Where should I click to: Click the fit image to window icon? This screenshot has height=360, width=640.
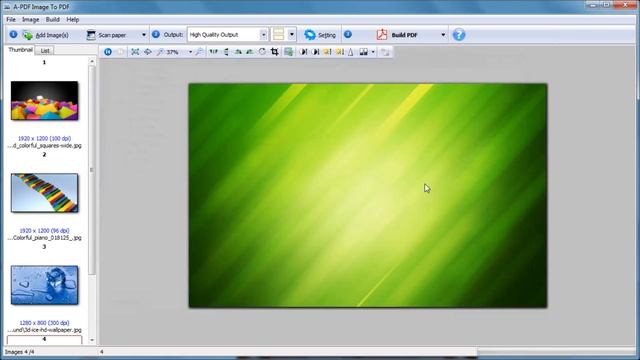click(x=135, y=52)
